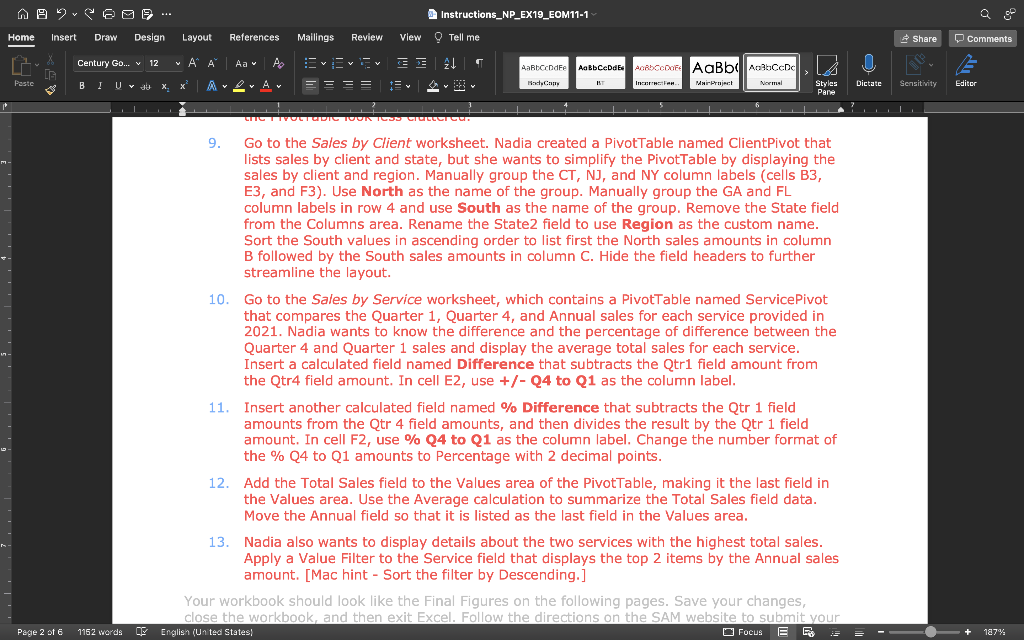The image size is (1024, 640).
Task: Redo the last action
Action: click(x=89, y=14)
